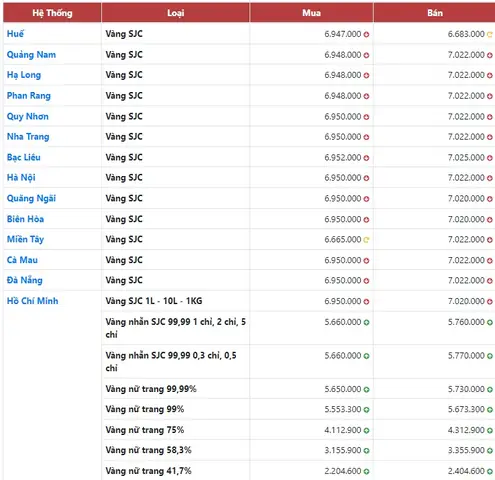This screenshot has height=480, width=495.
Task: Click green up indicator beside Bán 4.312.900
Action: 490,430
